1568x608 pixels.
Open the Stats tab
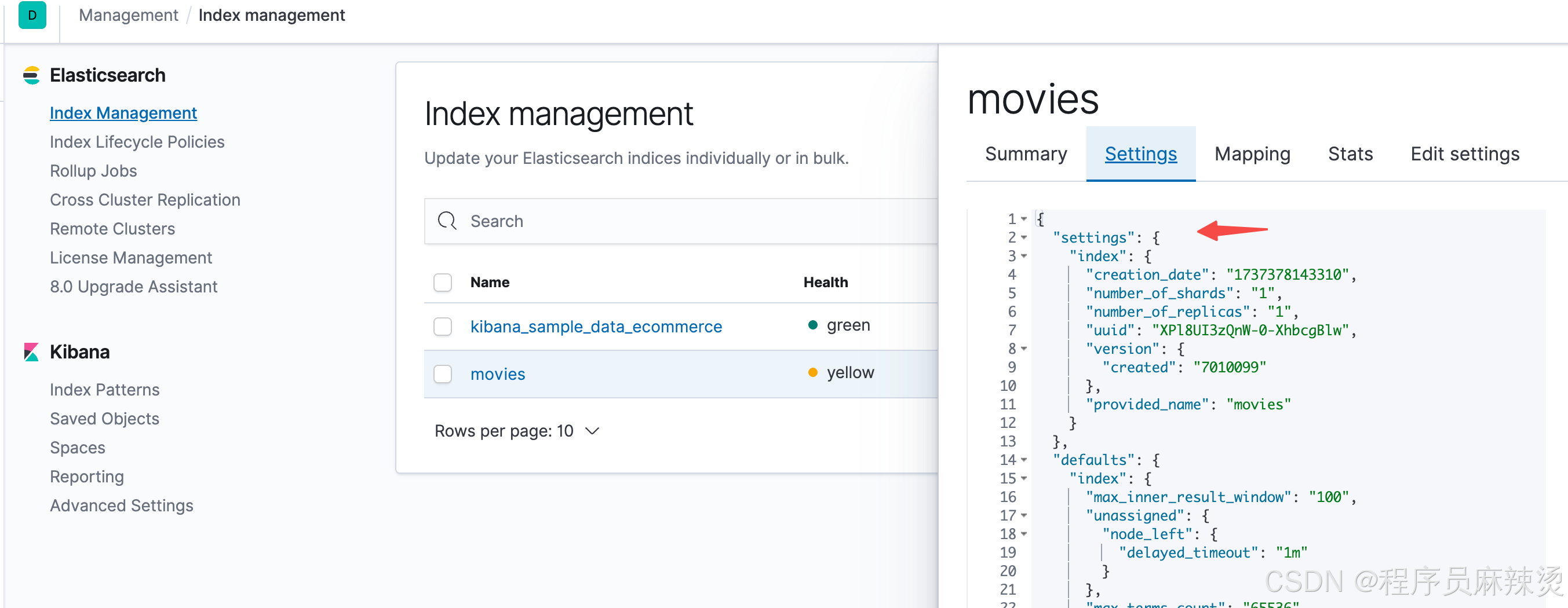click(x=1350, y=154)
